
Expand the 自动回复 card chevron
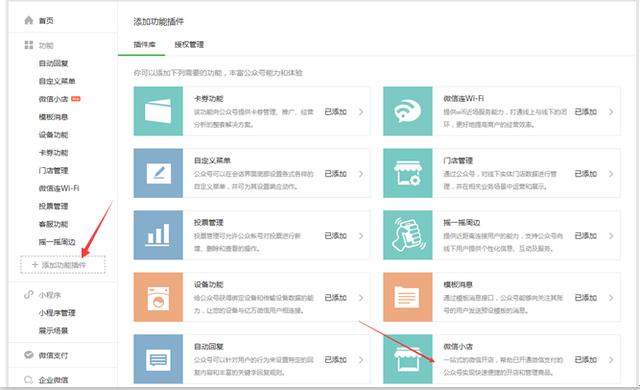tap(361, 359)
